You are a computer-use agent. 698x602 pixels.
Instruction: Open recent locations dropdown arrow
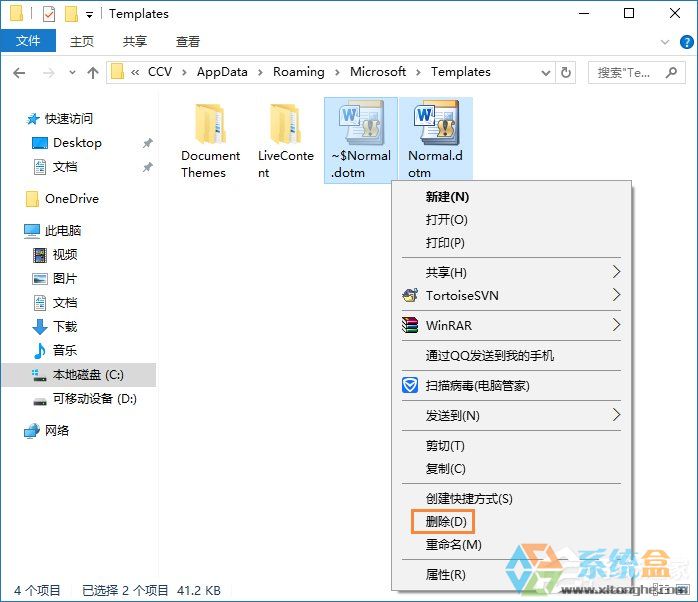coord(72,73)
